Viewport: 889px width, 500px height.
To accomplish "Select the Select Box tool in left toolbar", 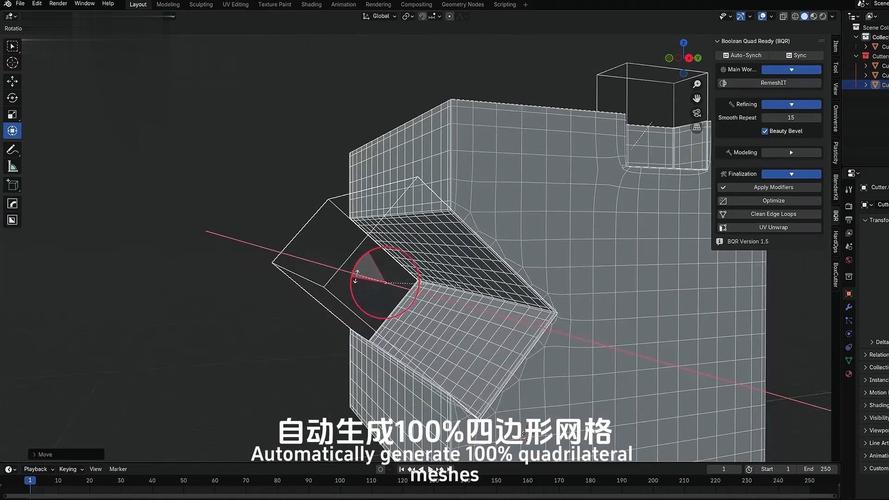I will pyautogui.click(x=12, y=46).
